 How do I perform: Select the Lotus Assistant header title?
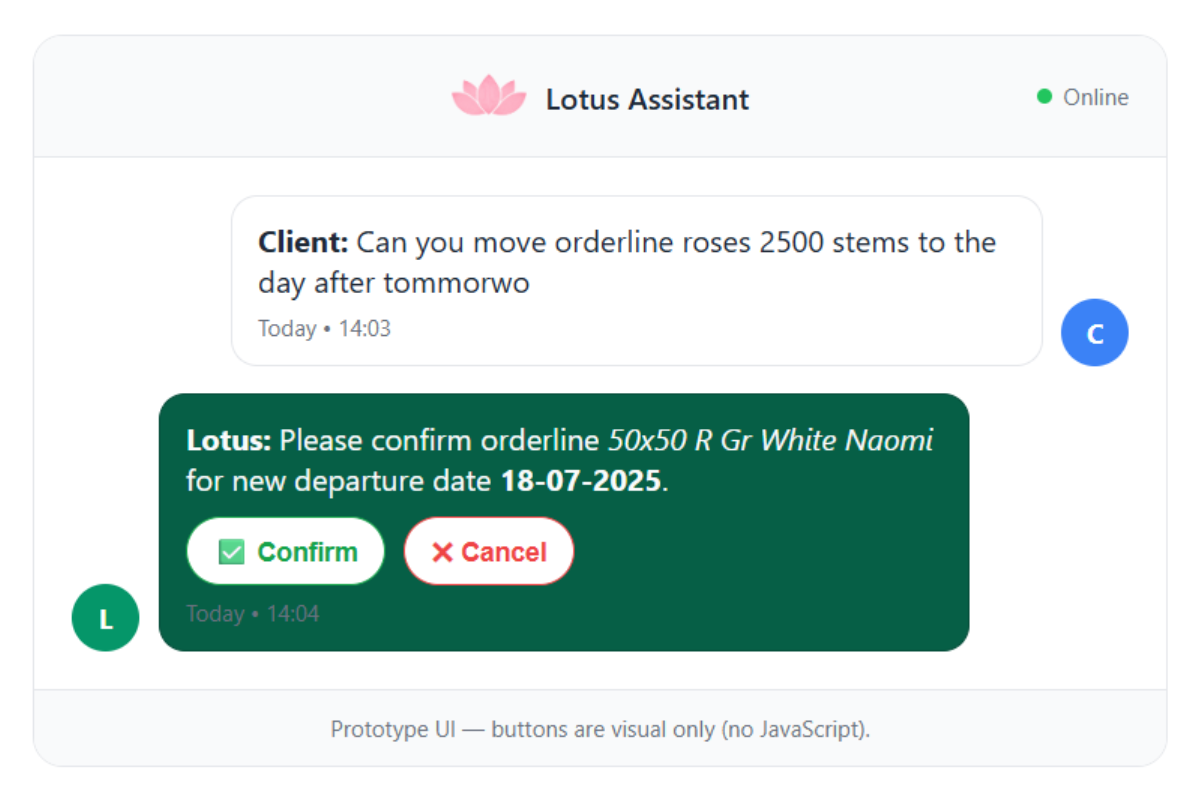pos(646,99)
